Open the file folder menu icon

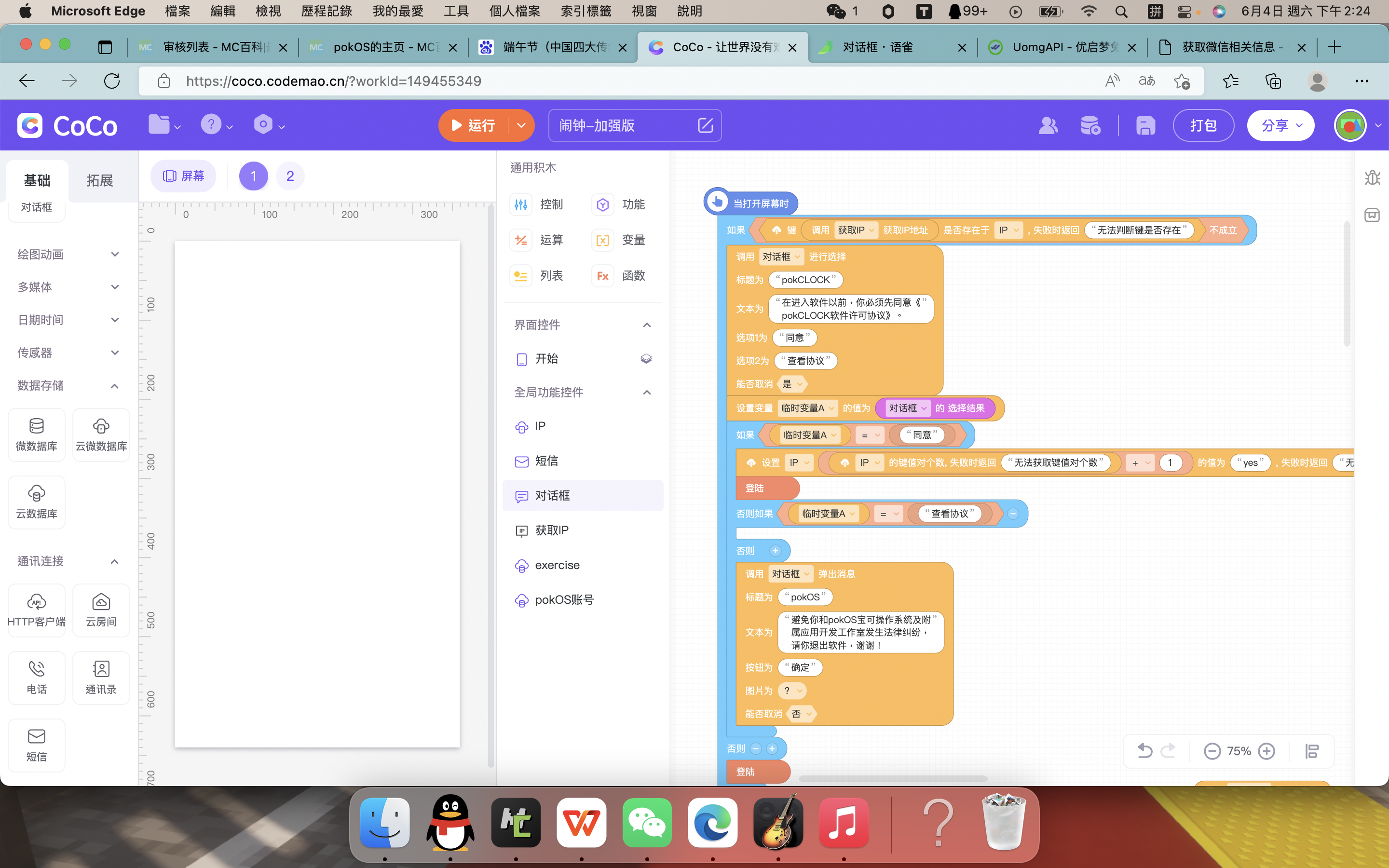(x=164, y=124)
